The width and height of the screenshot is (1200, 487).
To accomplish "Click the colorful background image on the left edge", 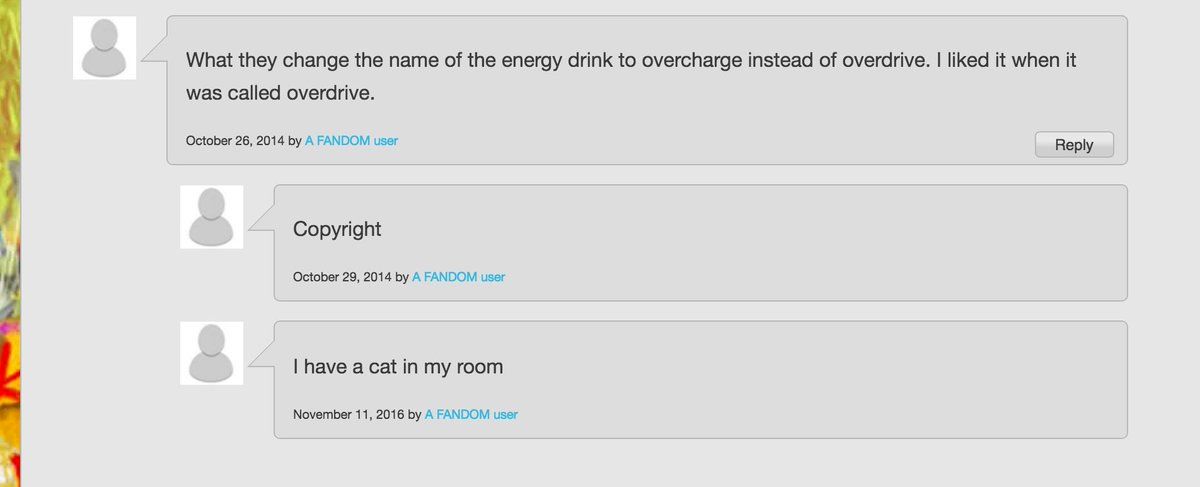I will click(x=10, y=250).
